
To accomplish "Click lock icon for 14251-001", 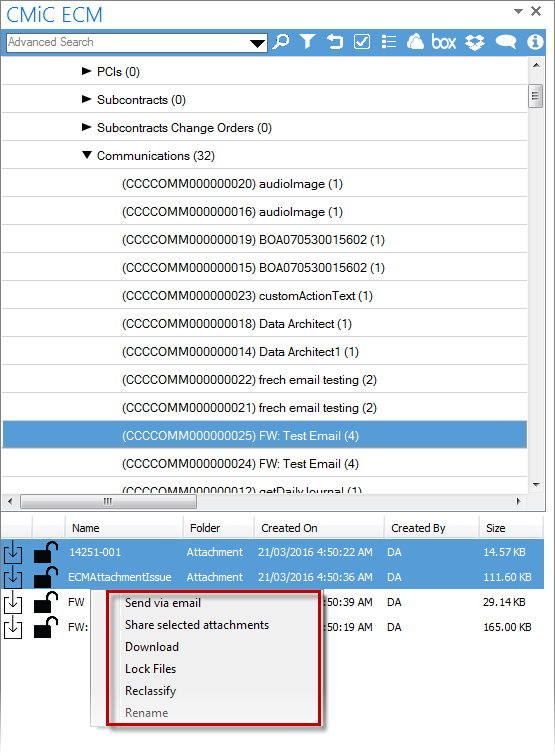I will coord(45,552).
